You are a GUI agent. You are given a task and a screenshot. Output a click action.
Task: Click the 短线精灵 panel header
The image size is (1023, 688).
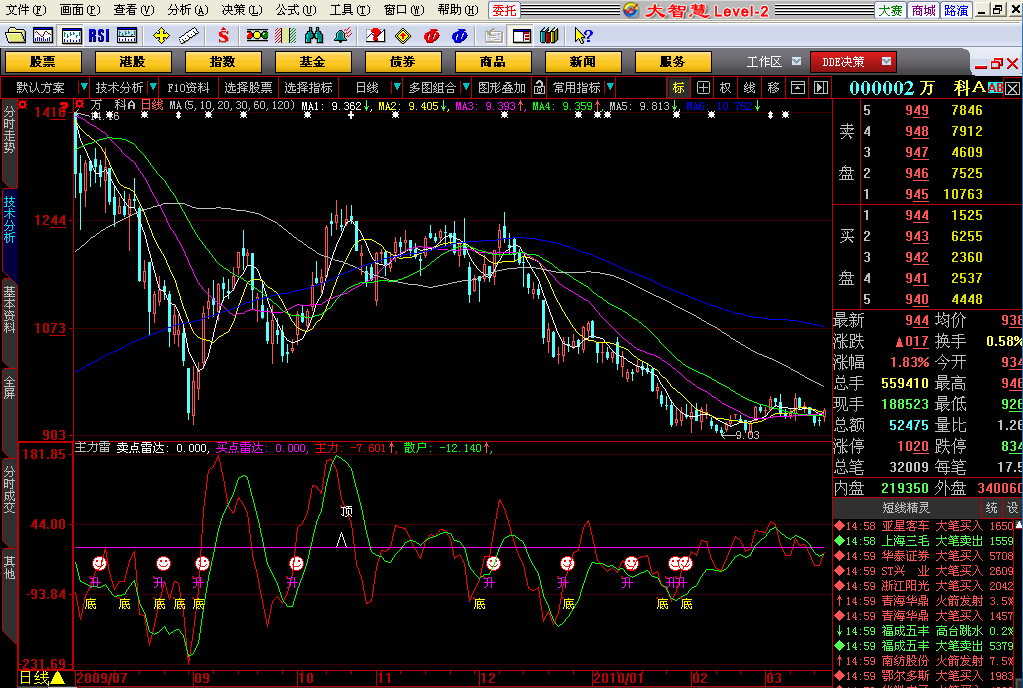pyautogui.click(x=907, y=508)
